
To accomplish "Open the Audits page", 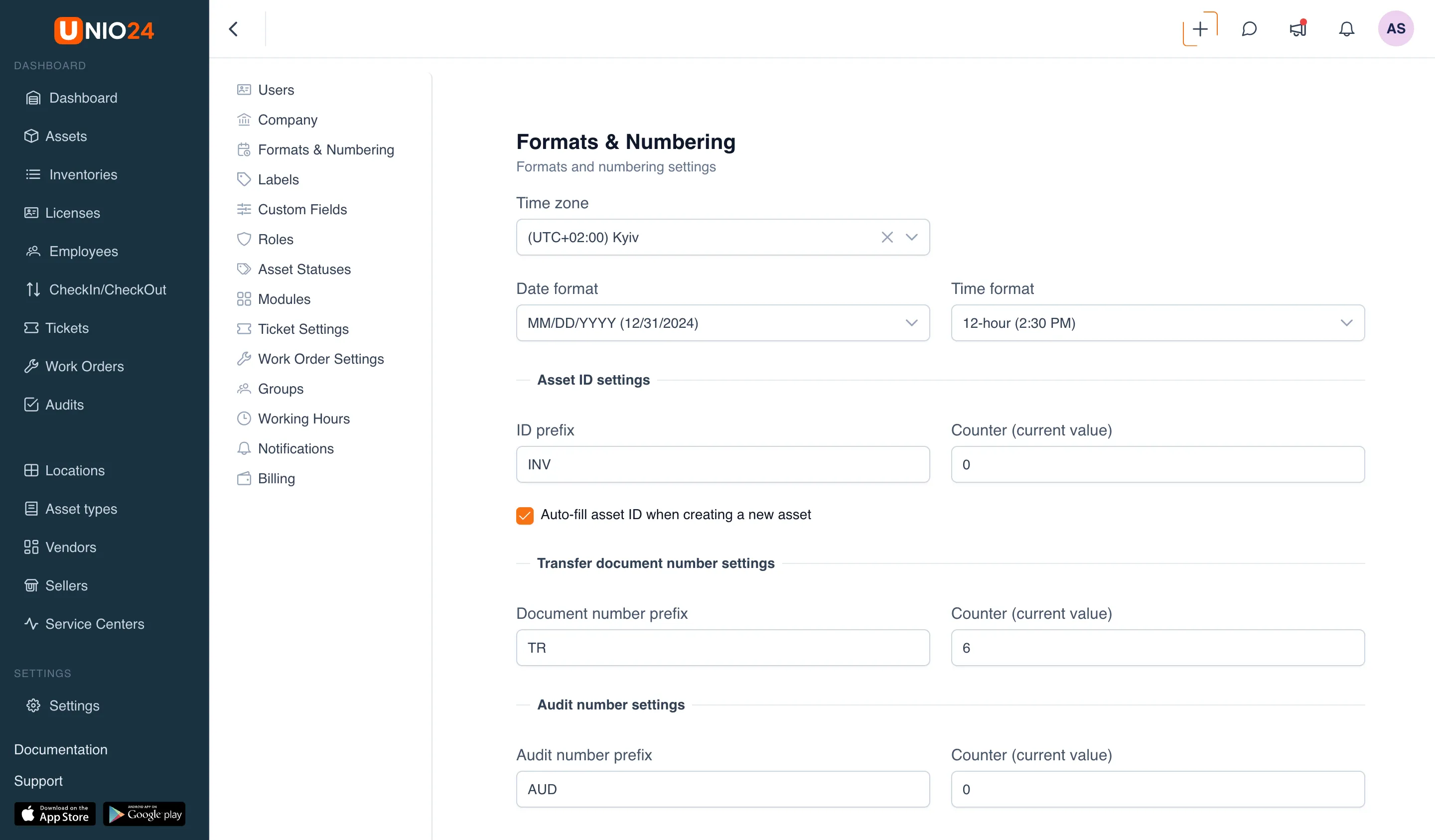I will [54, 405].
